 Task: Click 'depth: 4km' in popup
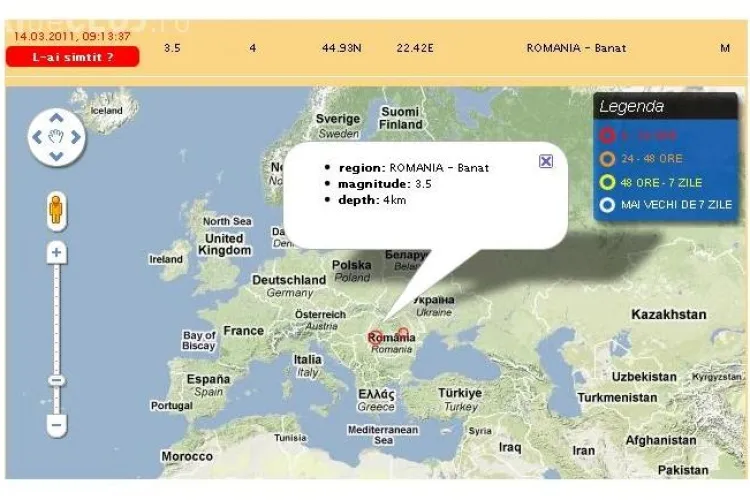click(x=372, y=200)
